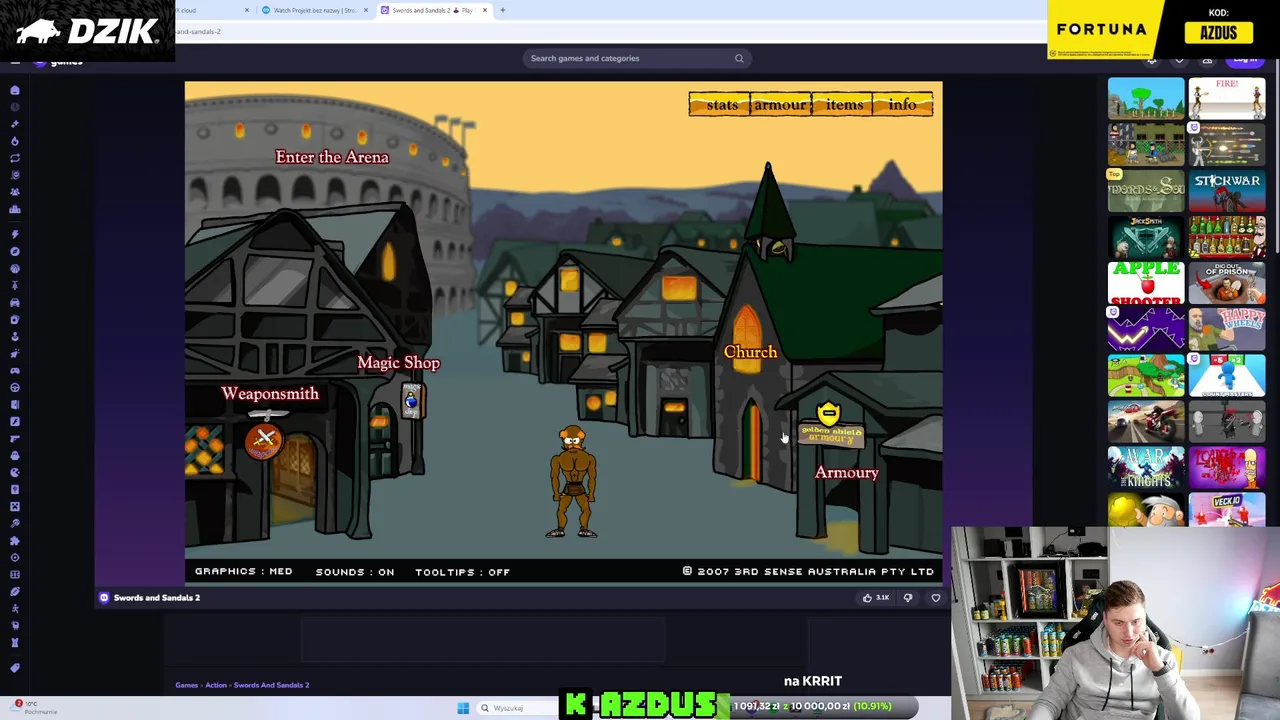The width and height of the screenshot is (1280, 720).
Task: Click the home icon in left sidebar
Action: click(15, 90)
